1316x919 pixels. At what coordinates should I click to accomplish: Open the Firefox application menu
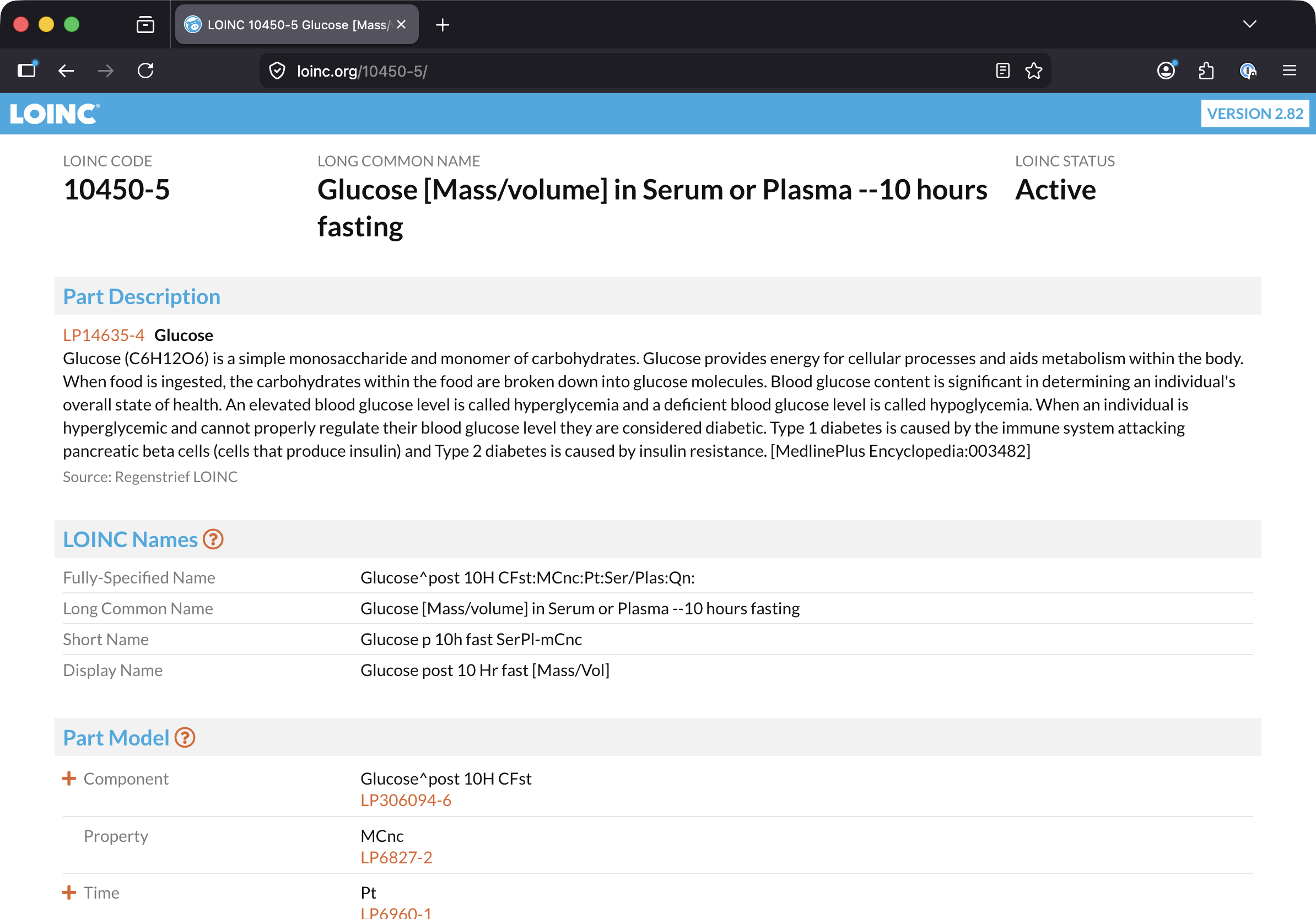pos(1289,71)
